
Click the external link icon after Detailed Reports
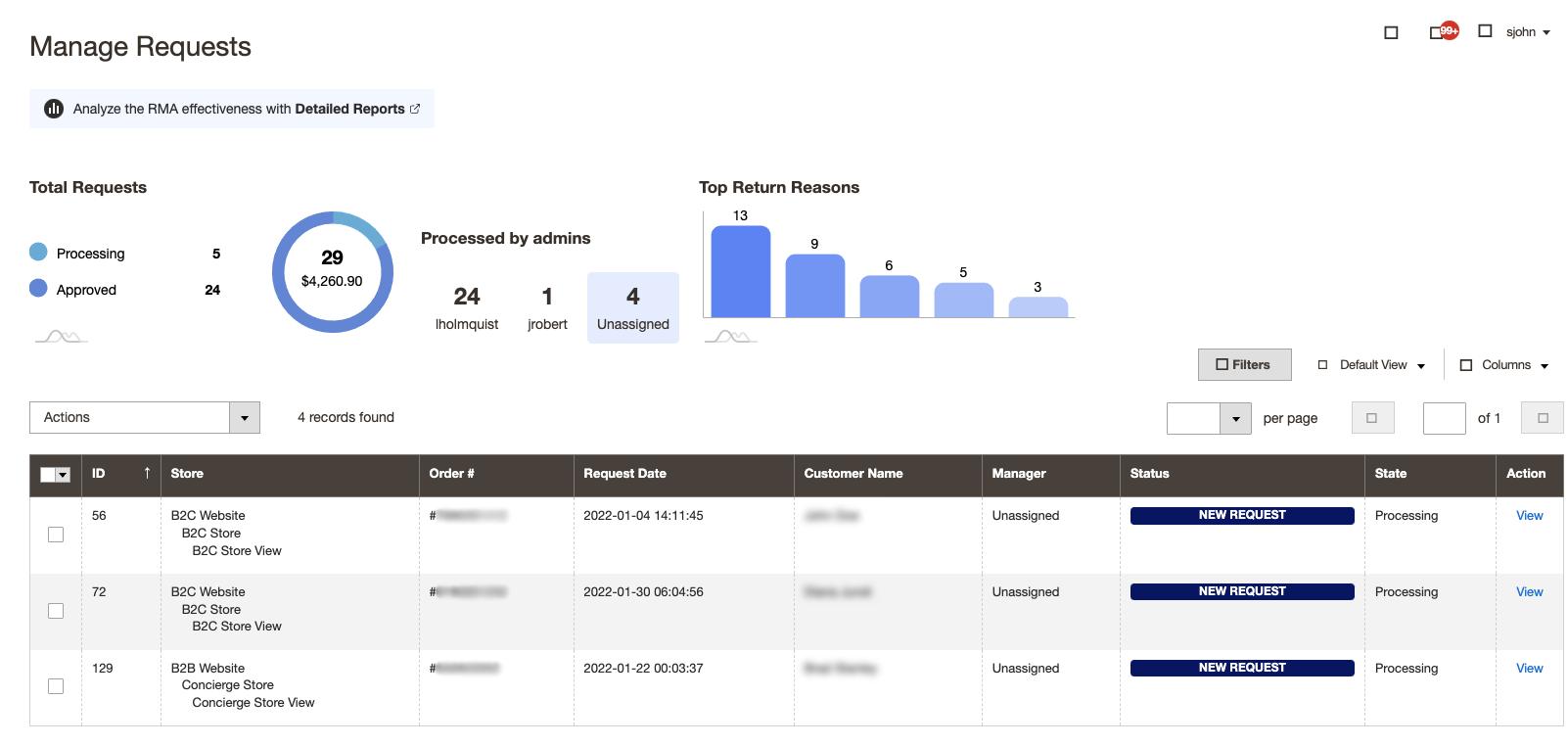tap(415, 109)
